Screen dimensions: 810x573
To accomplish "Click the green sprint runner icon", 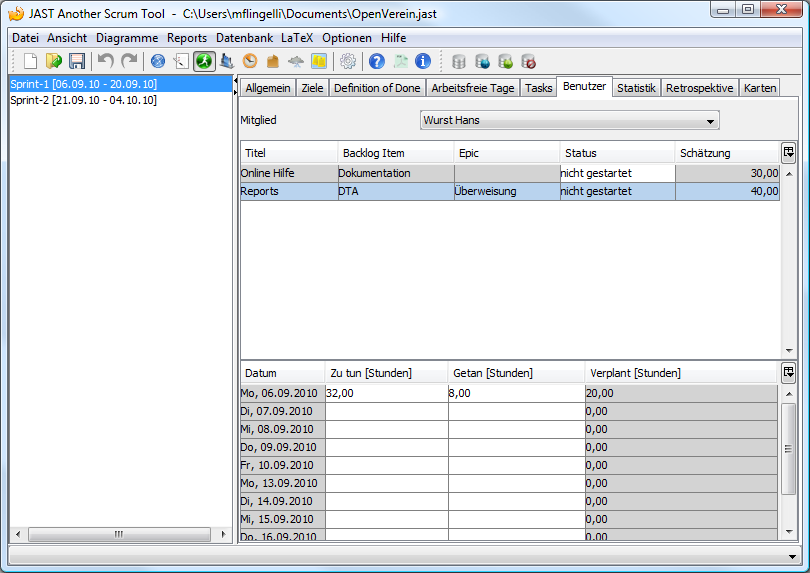I will click(x=204, y=61).
